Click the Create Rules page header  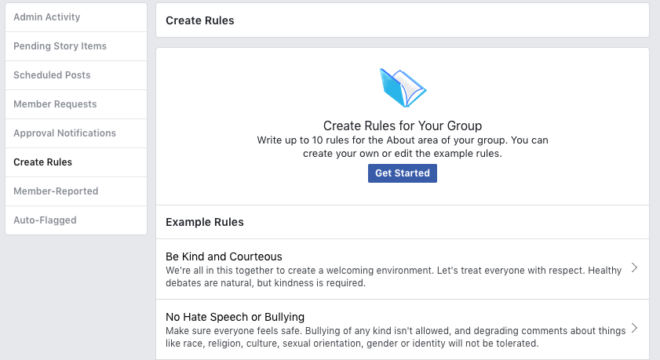[x=200, y=21]
